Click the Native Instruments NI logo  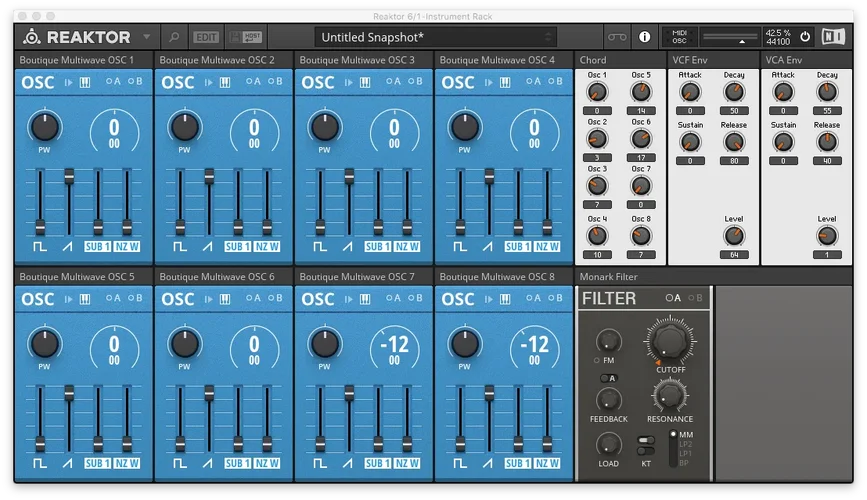point(833,37)
